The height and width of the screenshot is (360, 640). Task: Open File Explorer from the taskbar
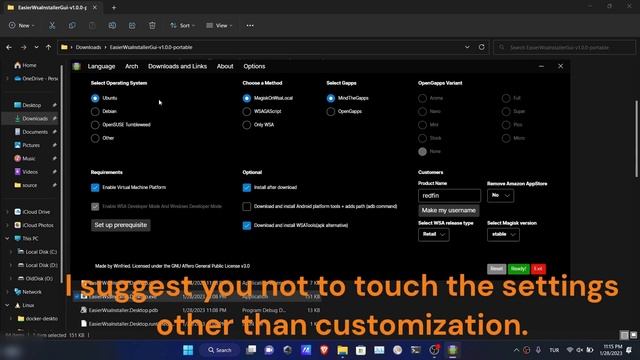(342, 350)
